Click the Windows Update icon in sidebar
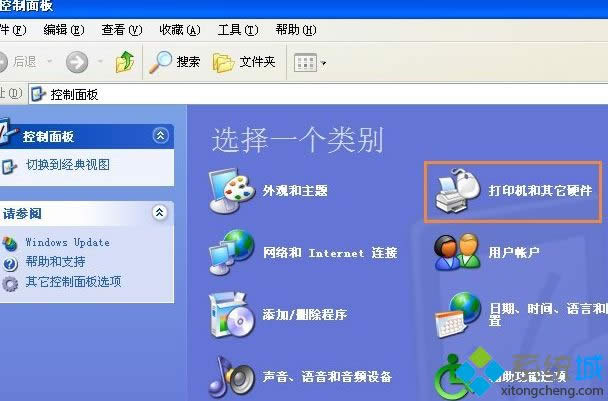The width and height of the screenshot is (608, 401). (x=10, y=244)
